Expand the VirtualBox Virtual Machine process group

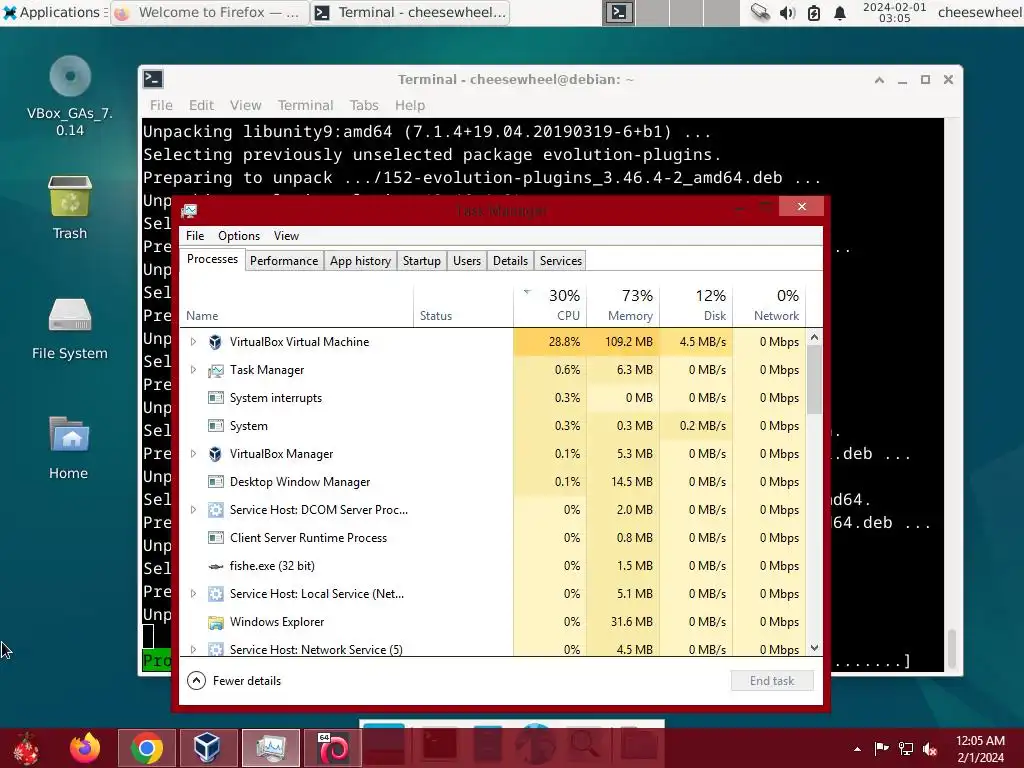point(193,342)
